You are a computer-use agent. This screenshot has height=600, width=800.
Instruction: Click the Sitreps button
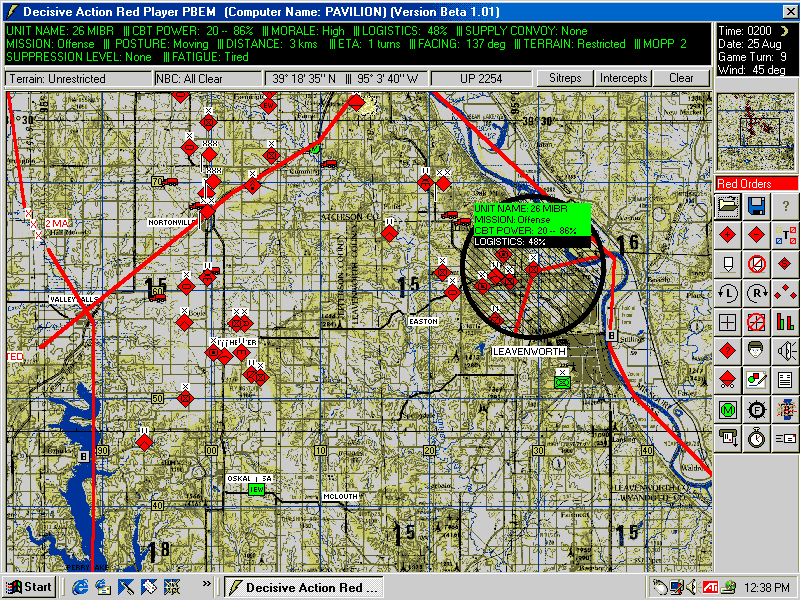pos(565,78)
